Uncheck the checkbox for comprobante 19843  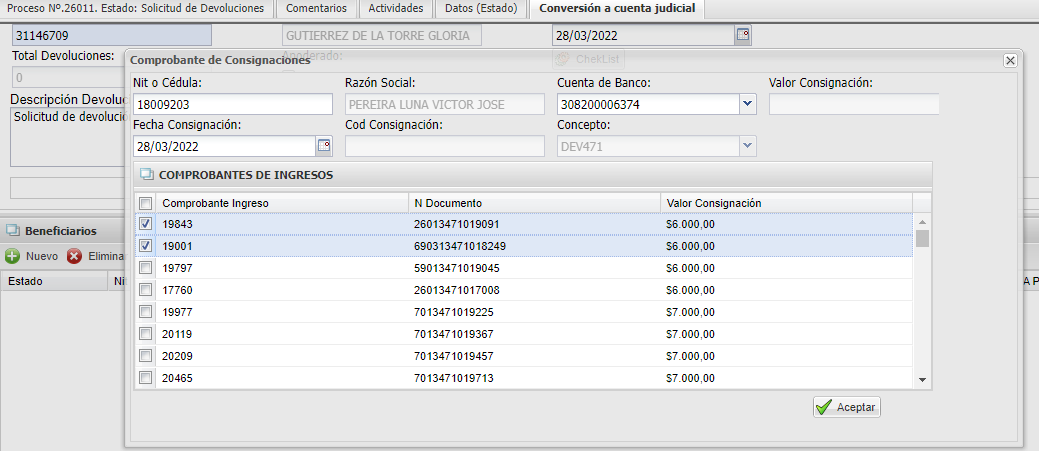(x=146, y=224)
